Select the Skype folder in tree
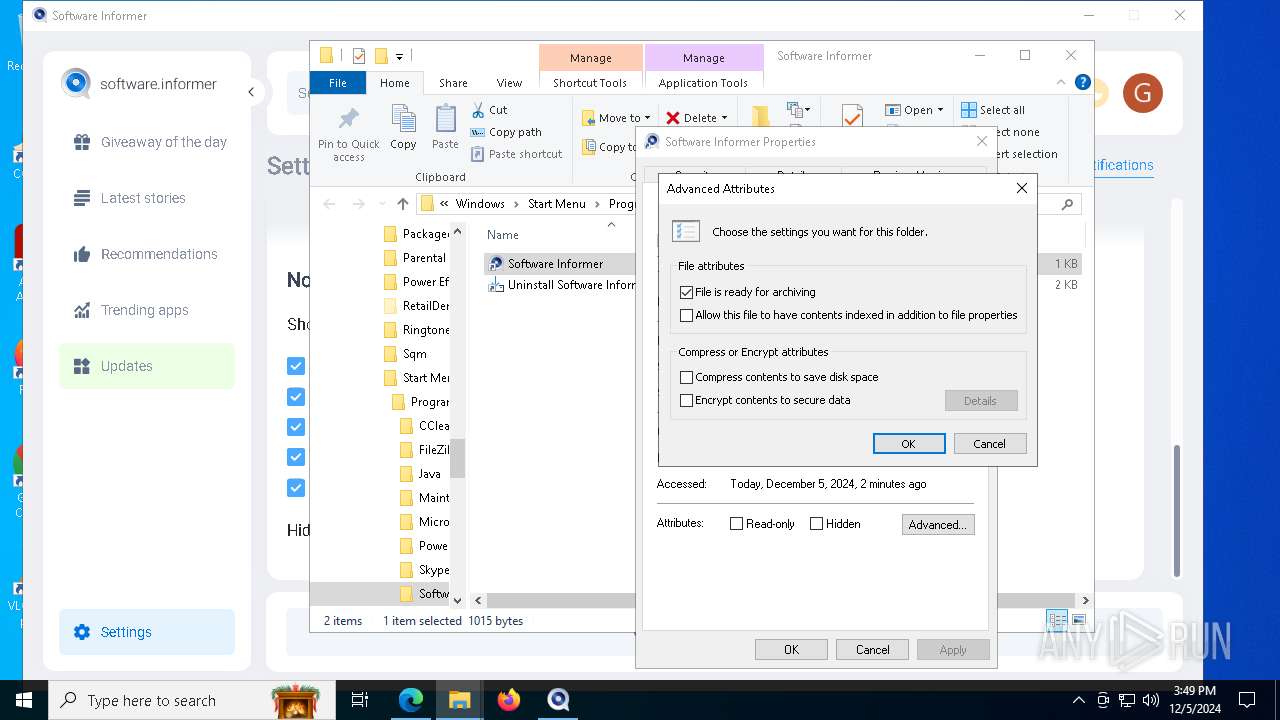This screenshot has height=720, width=1280. (x=425, y=570)
